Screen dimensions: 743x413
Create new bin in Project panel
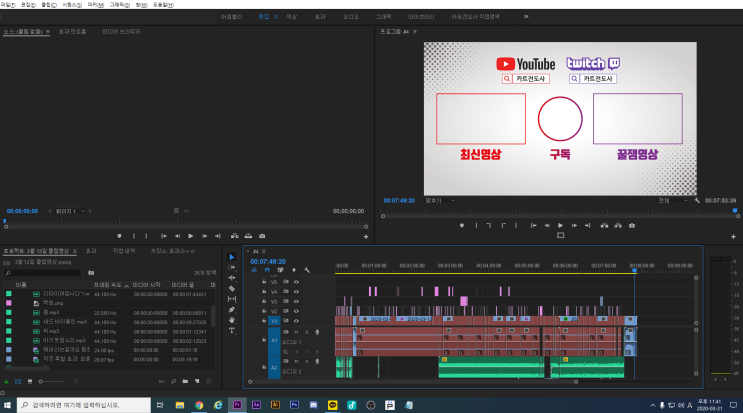[185, 381]
